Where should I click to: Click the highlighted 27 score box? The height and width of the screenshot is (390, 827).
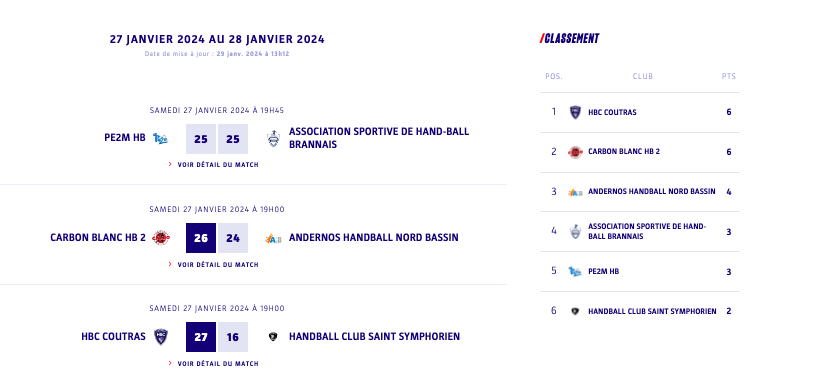coord(201,337)
